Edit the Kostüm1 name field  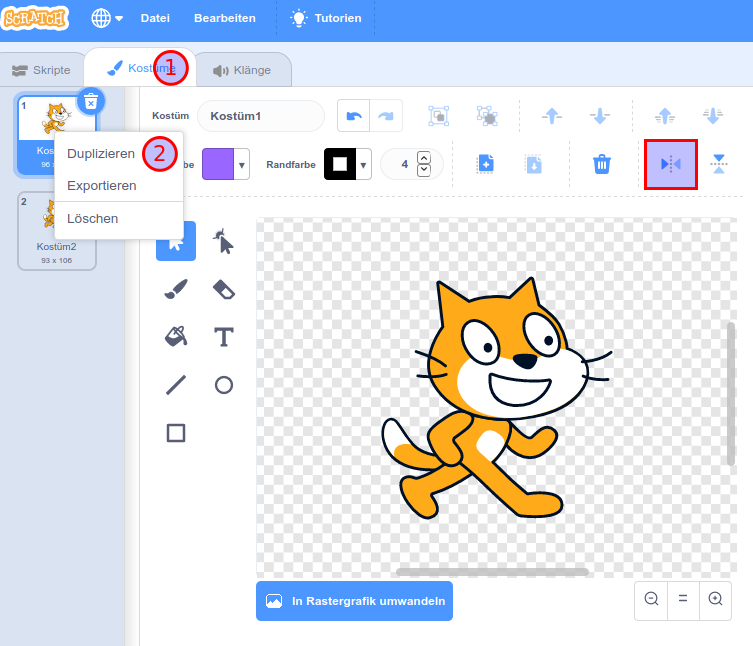[261, 116]
